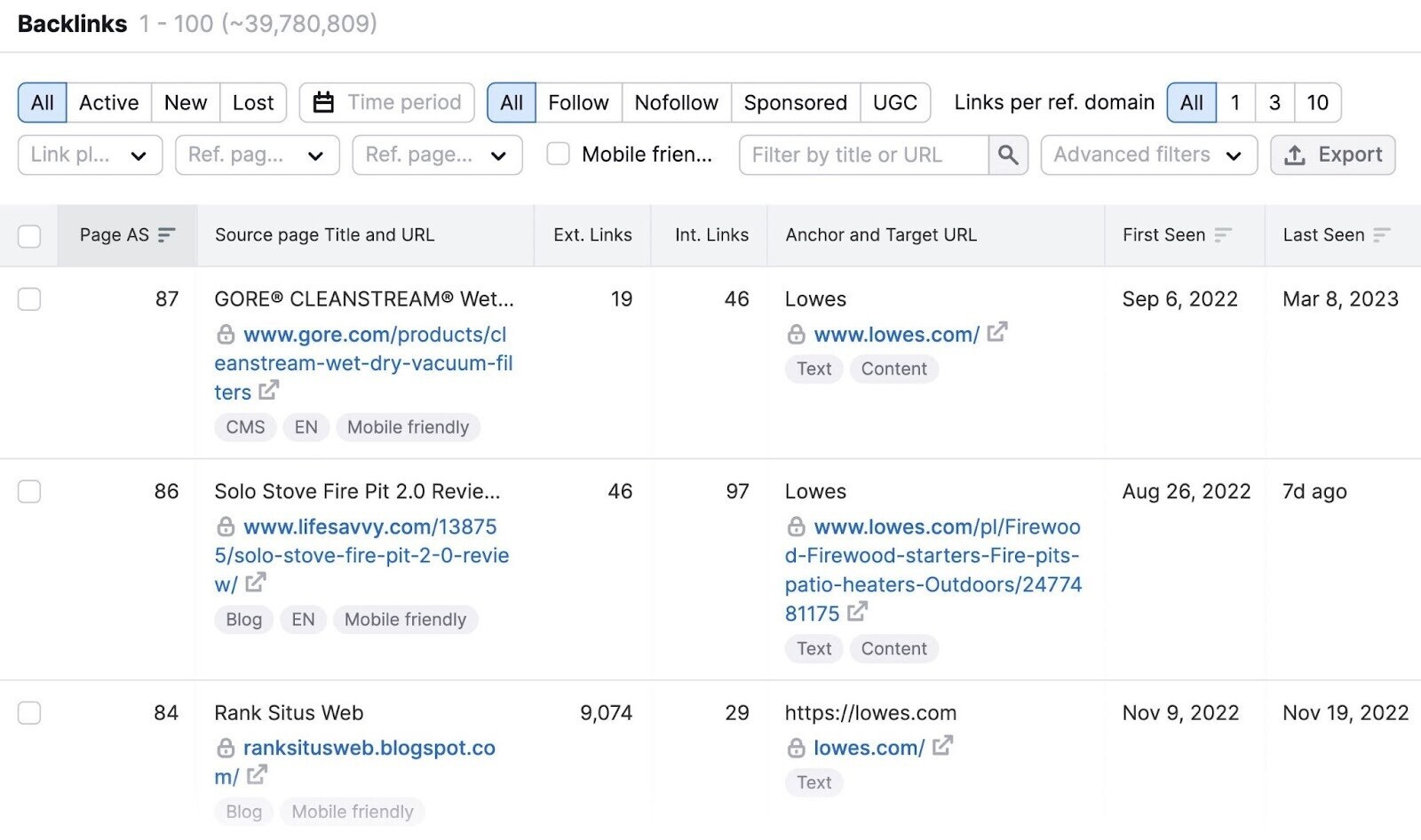
Task: Click lock icon beside www.lowes.com/ URL
Action: tap(796, 335)
